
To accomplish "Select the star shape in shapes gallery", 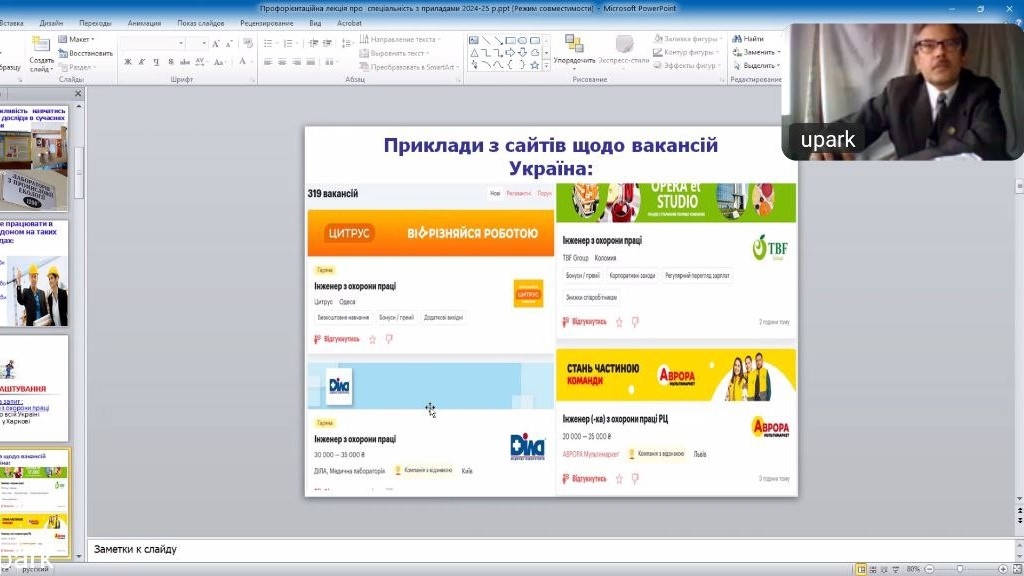I will 534,65.
